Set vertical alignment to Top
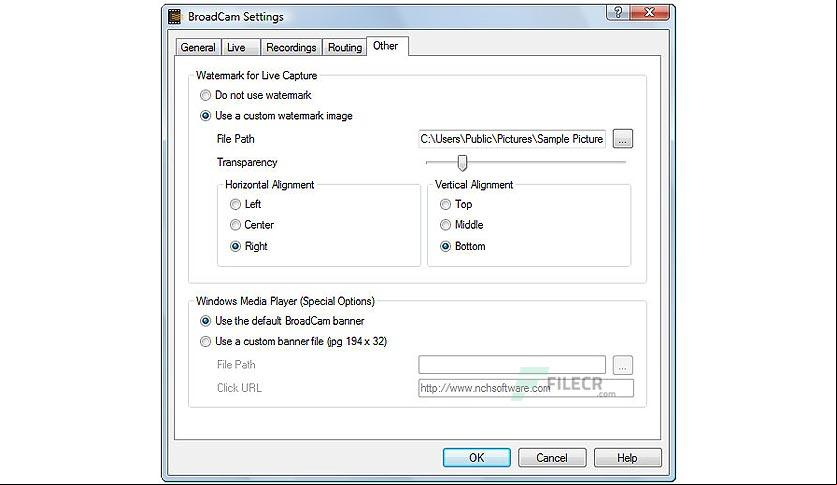 (456, 204)
